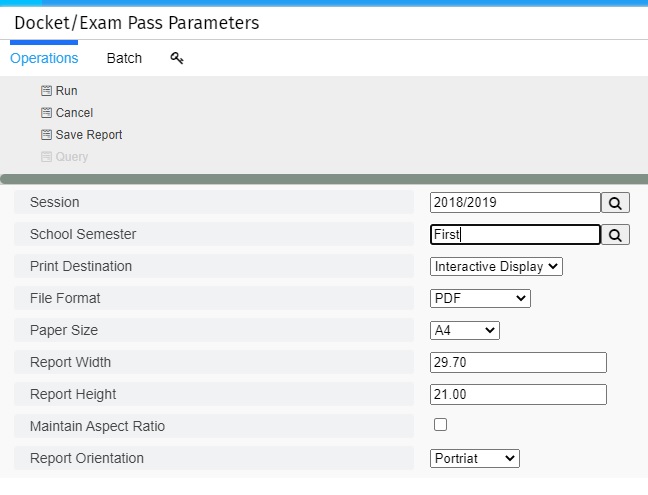Select the Cancel operation
The image size is (648, 495).
tap(74, 112)
